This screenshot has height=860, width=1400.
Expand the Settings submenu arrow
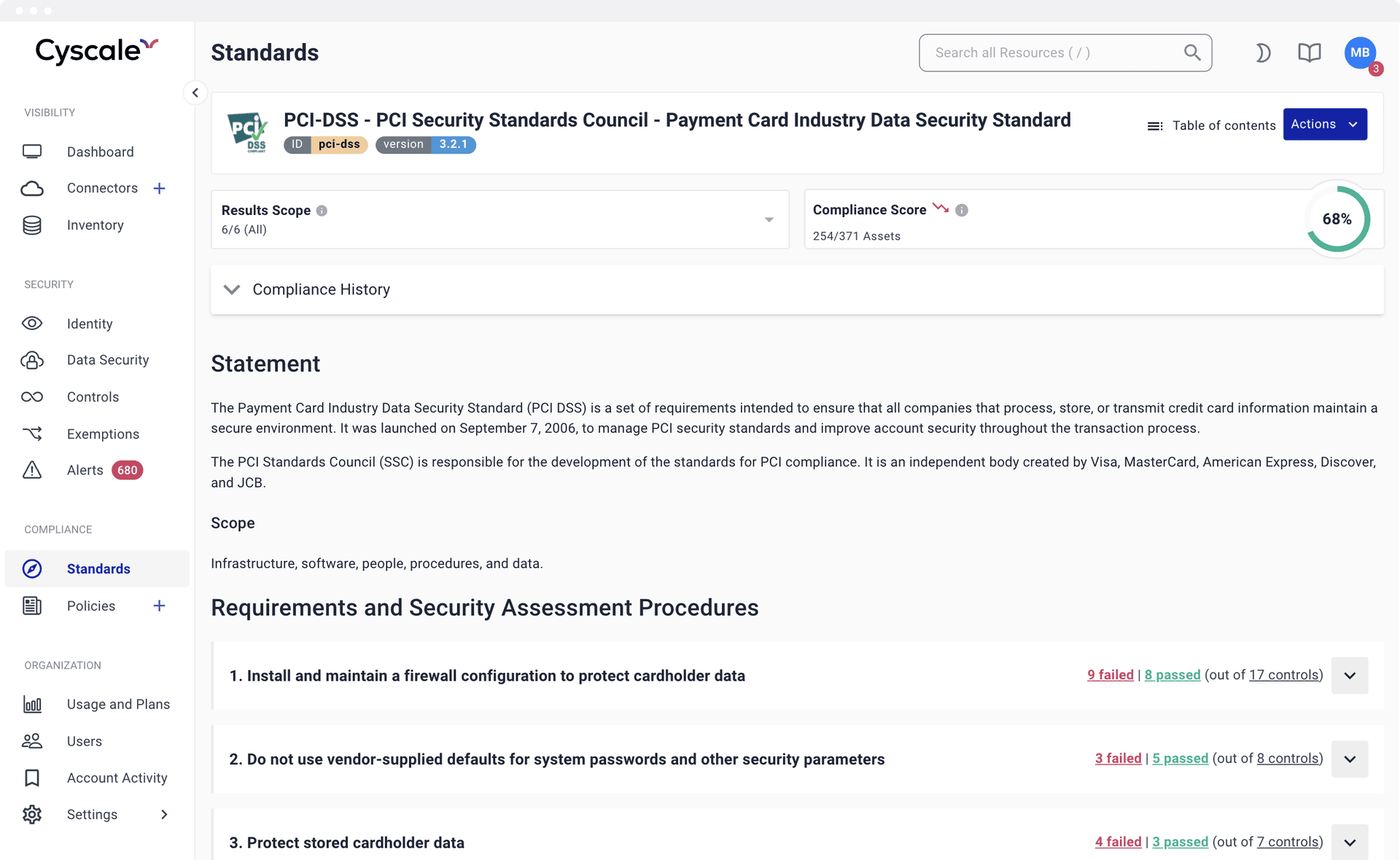(x=164, y=815)
